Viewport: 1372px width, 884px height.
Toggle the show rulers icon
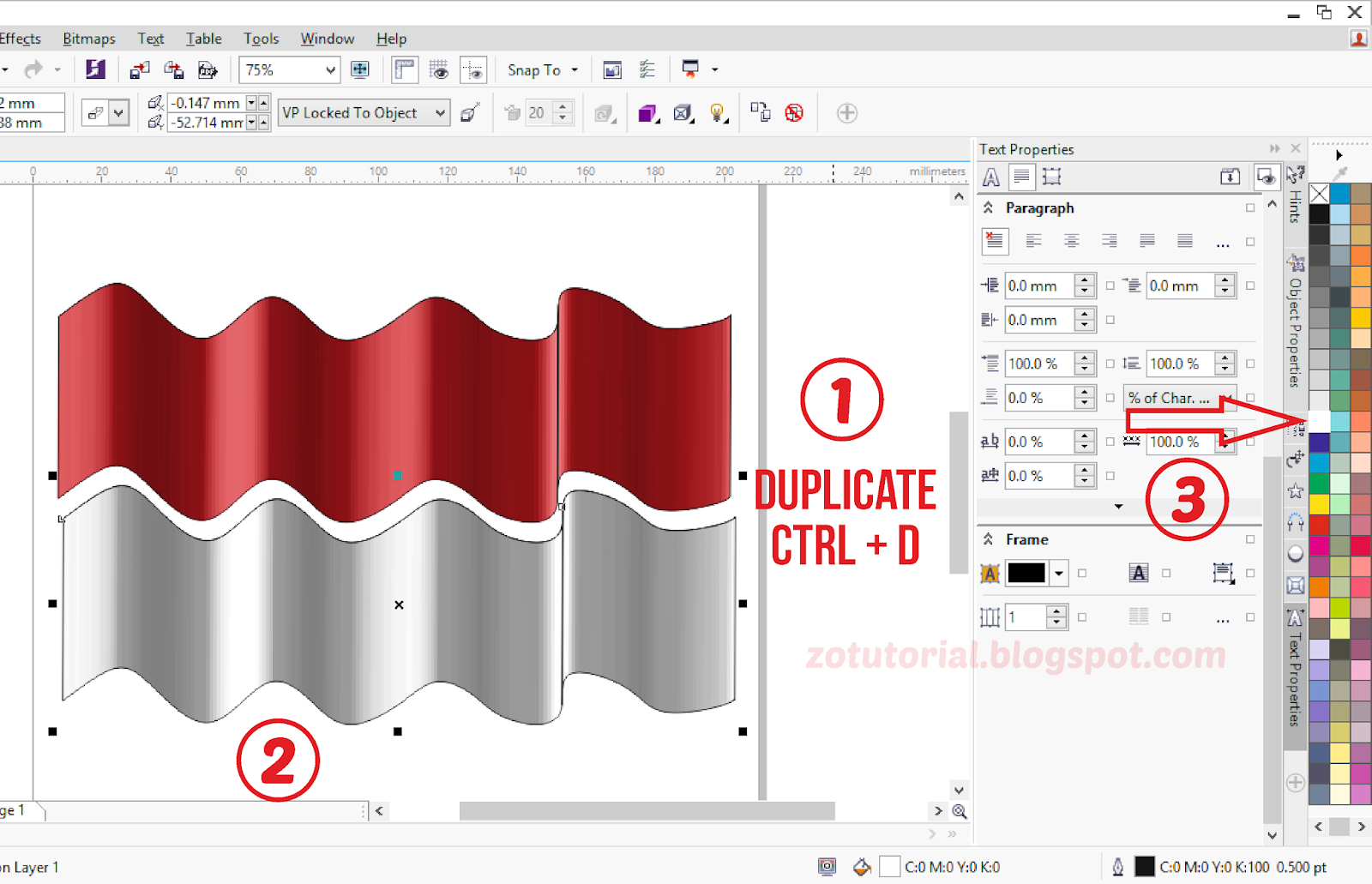(405, 70)
